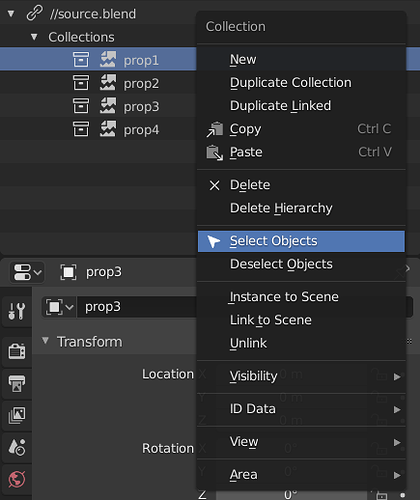The width and height of the screenshot is (420, 500).
Task: Click the collection box icon of prop4
Action: pos(81,129)
